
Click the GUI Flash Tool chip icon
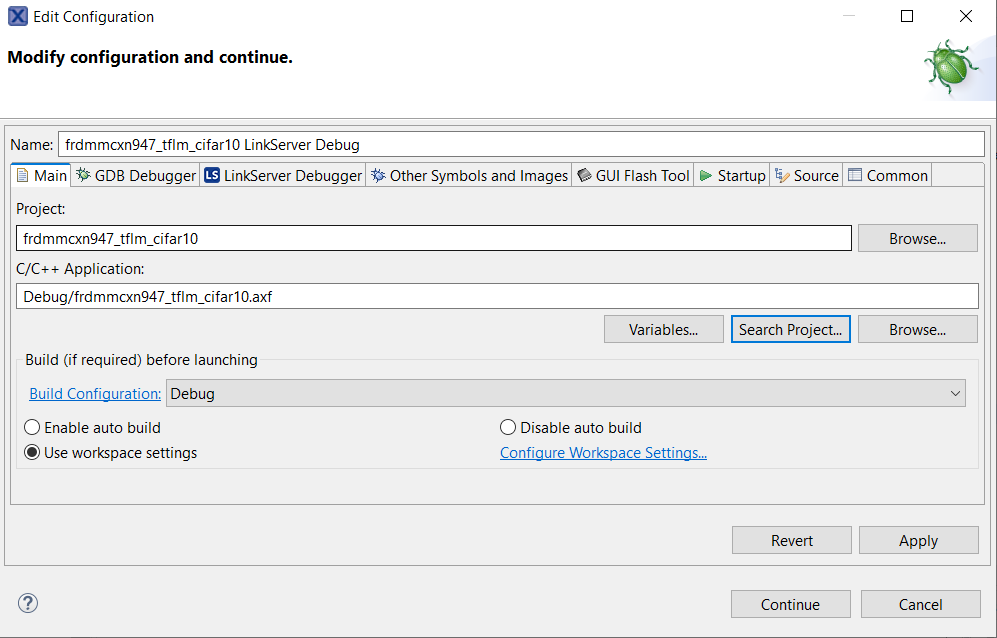[584, 175]
